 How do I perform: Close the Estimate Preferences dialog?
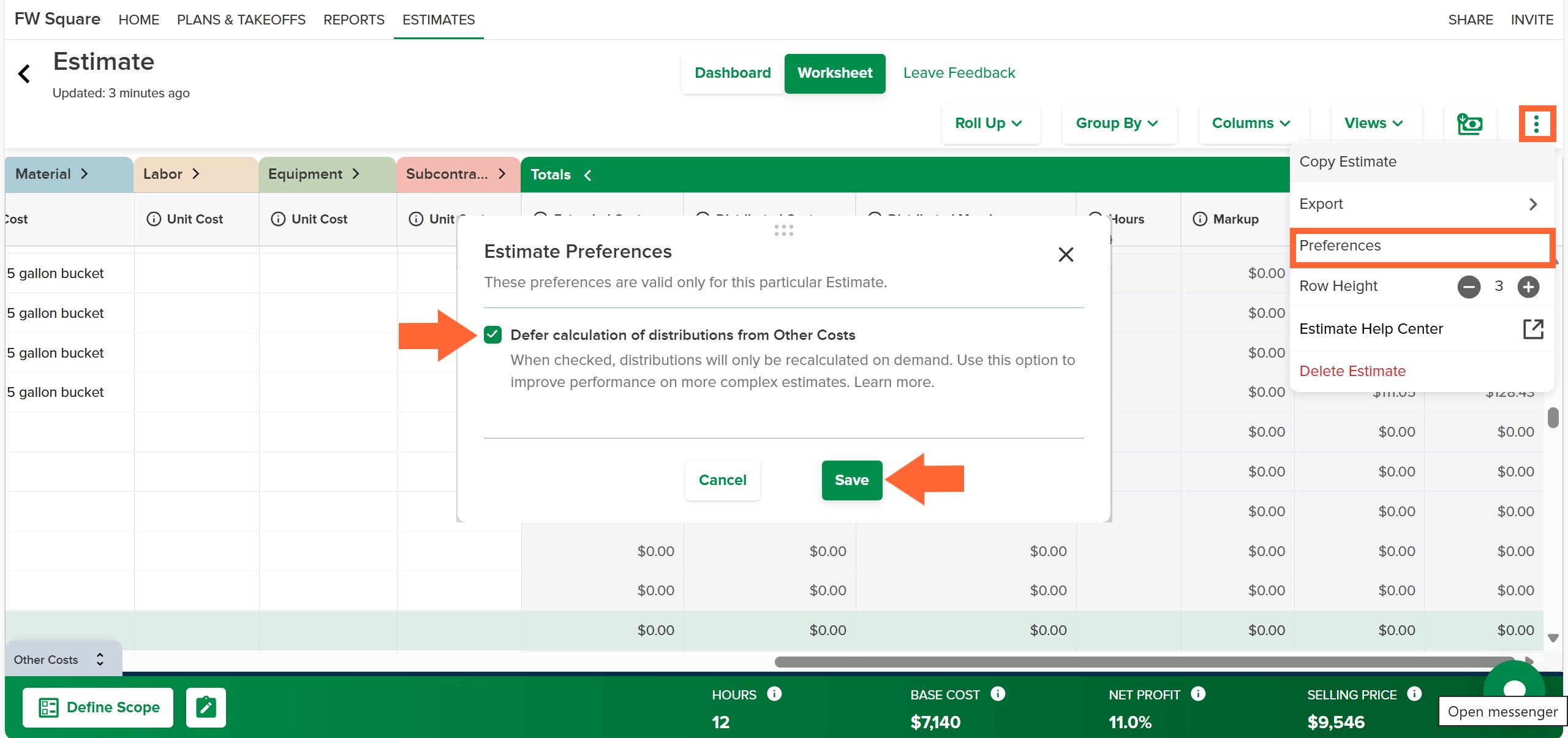coord(1066,254)
